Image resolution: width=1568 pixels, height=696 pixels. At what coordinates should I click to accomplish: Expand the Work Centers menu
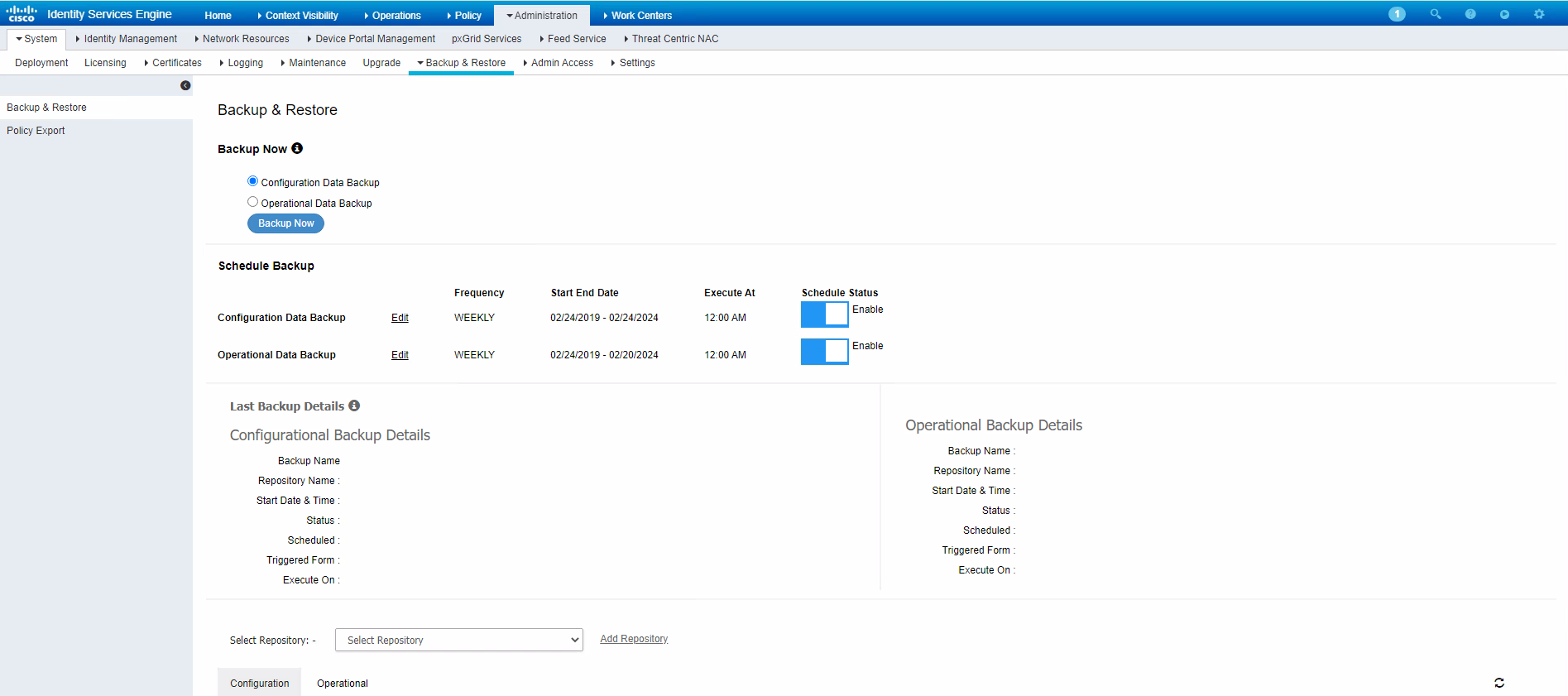[x=637, y=15]
